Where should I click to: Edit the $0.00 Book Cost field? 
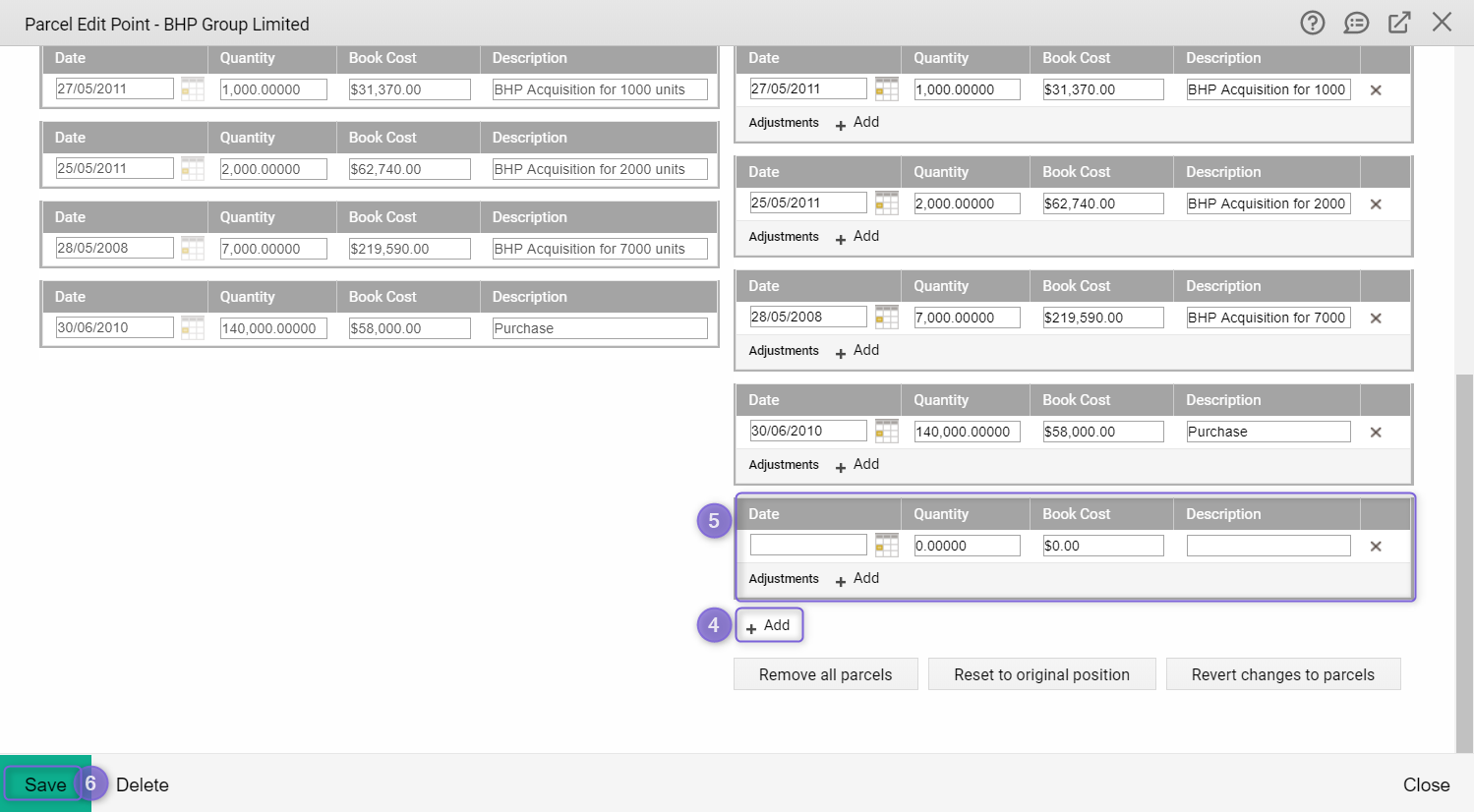point(1103,546)
